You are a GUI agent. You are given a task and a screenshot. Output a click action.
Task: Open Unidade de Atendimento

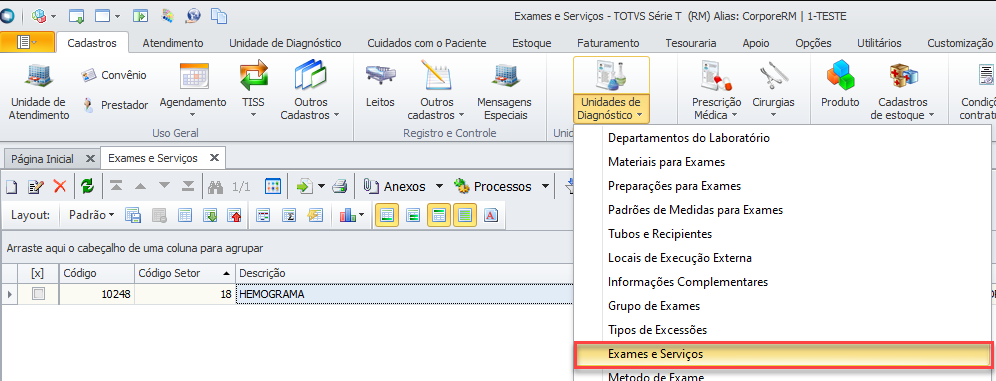pos(39,90)
